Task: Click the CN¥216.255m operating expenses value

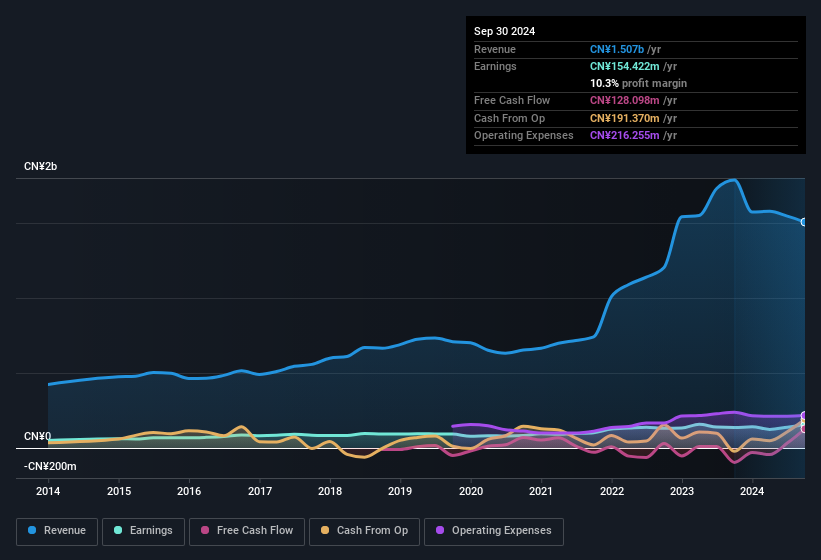Action: click(x=625, y=135)
